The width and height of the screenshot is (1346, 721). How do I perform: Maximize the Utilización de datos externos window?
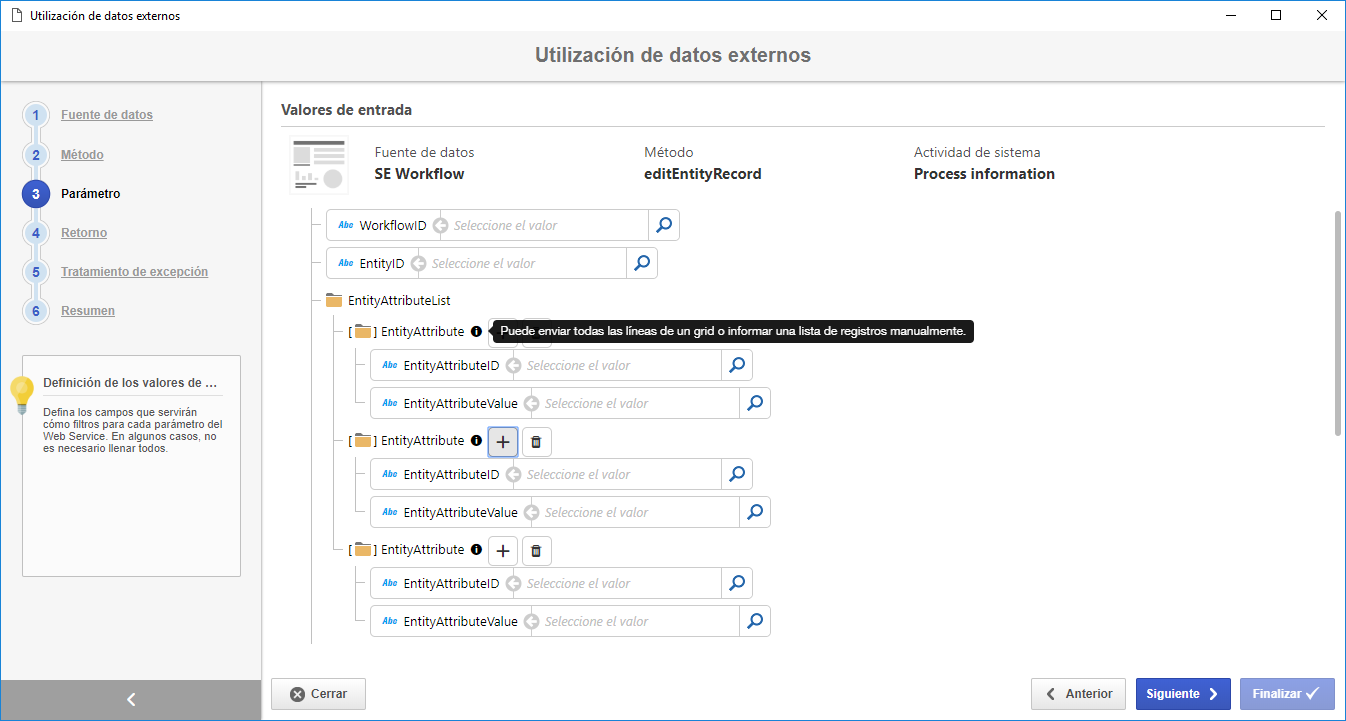[x=1276, y=15]
